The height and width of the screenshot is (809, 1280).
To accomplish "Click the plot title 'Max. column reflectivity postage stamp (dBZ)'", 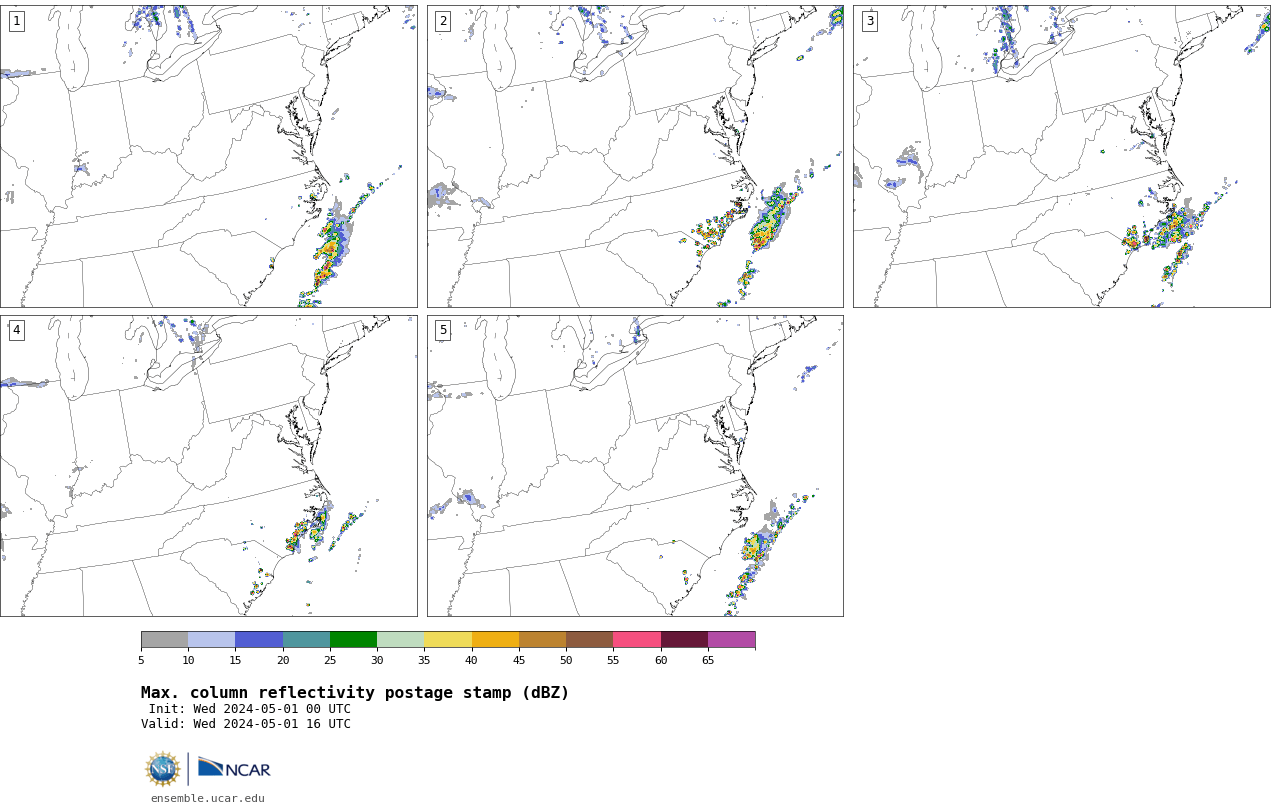I will pos(355,693).
